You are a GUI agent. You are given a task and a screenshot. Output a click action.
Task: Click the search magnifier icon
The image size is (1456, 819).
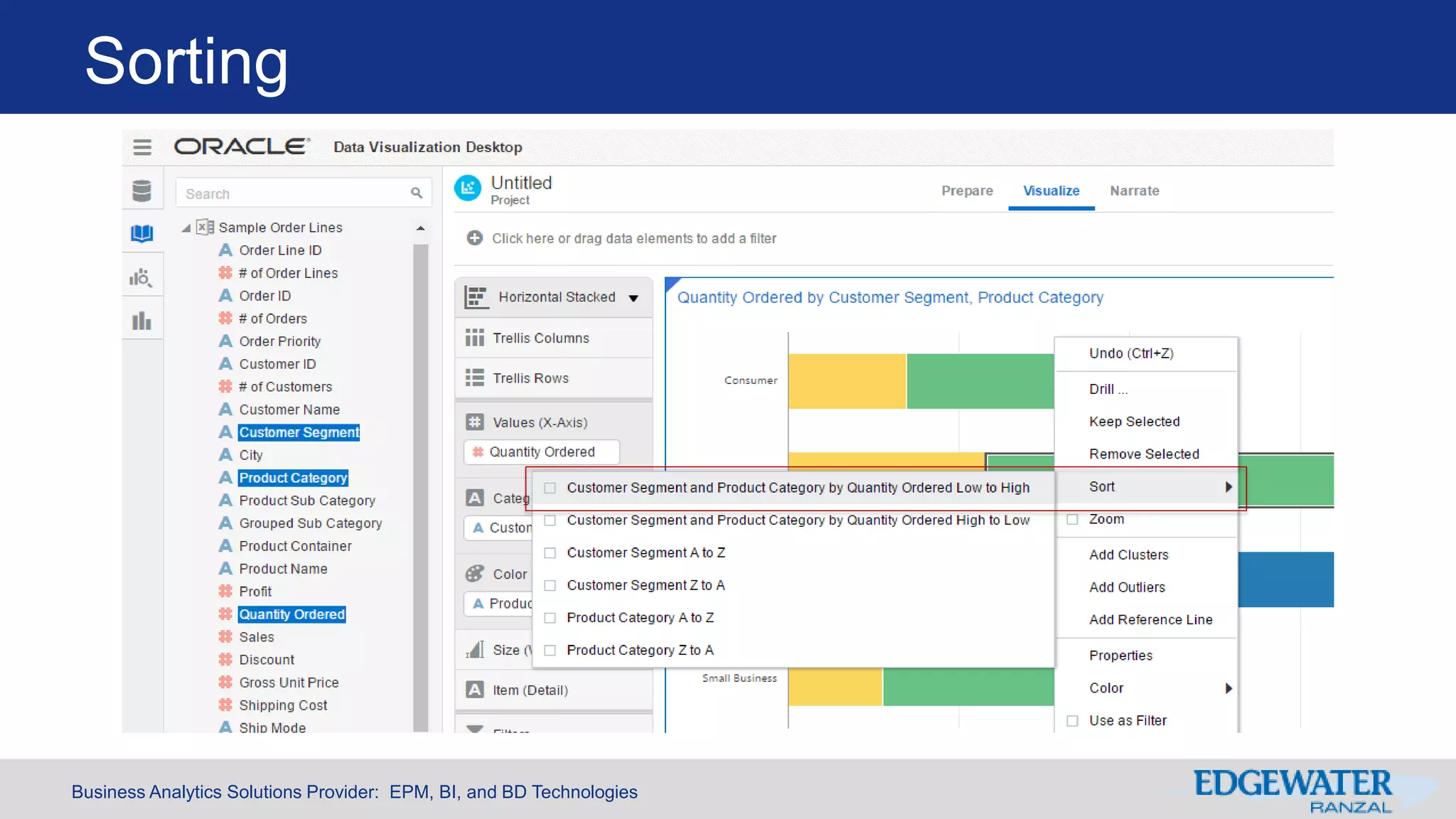click(x=417, y=193)
